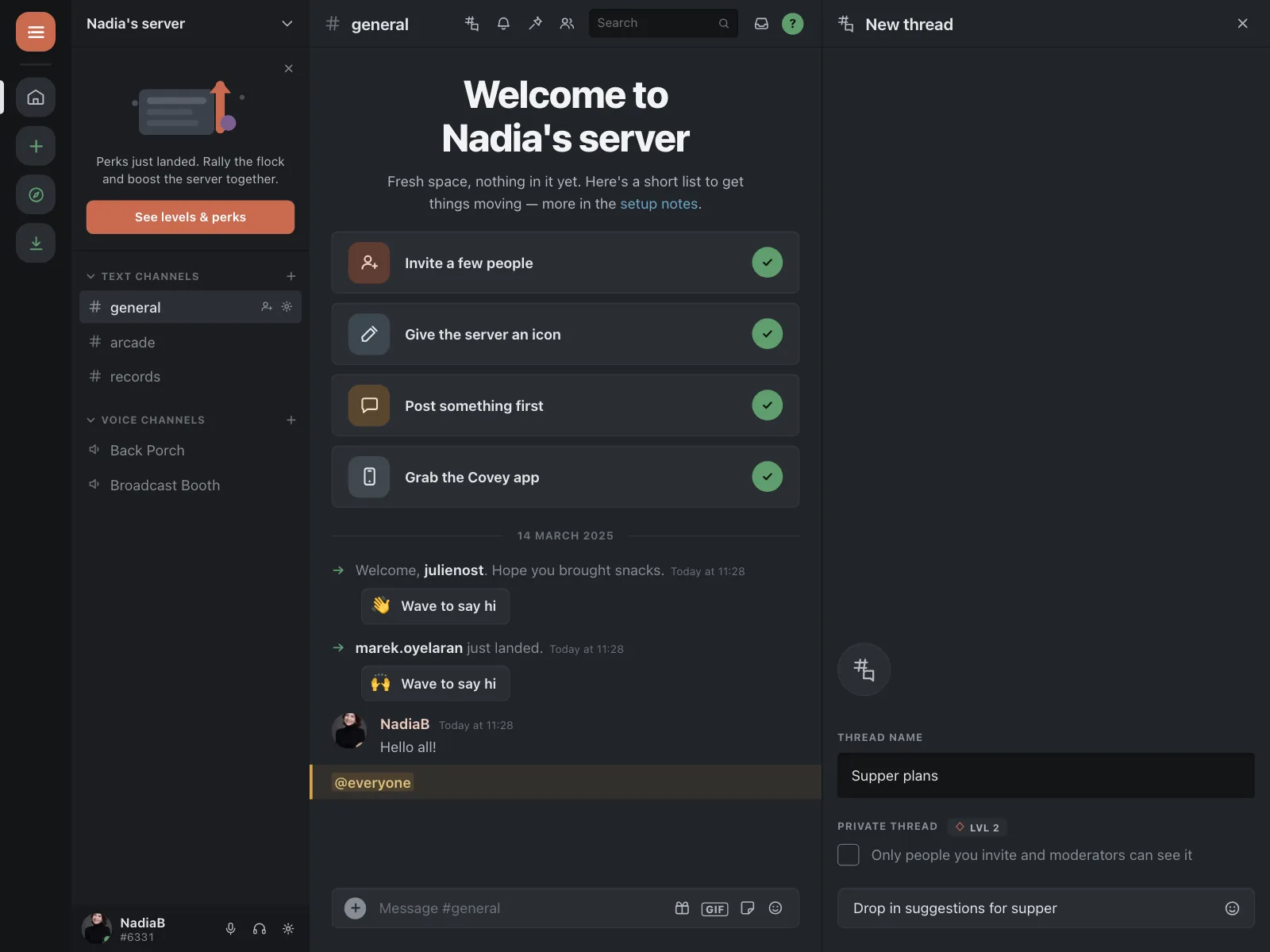1270x952 pixels.
Task: Open the inbox
Action: (x=761, y=24)
